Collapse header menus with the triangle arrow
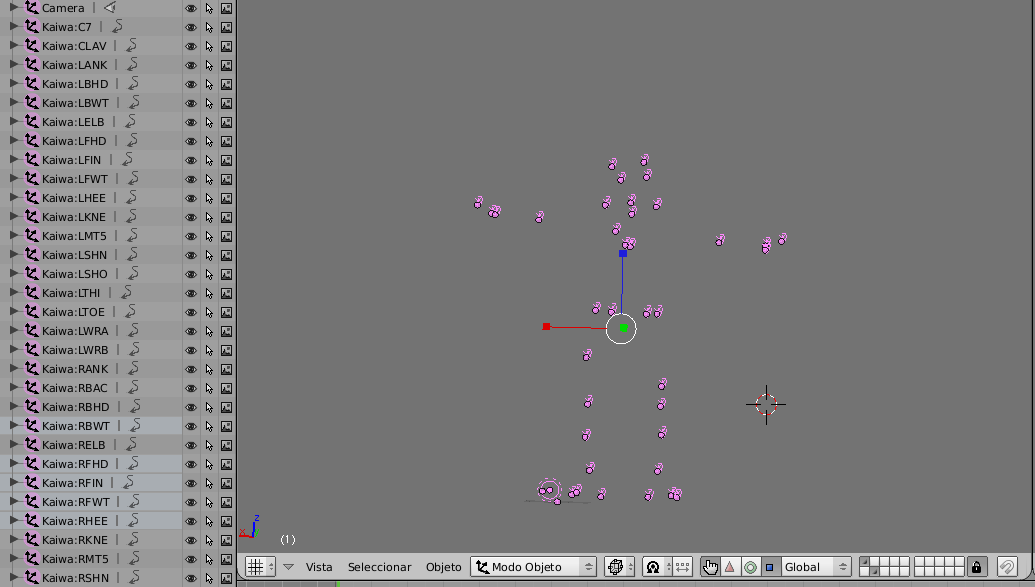The image size is (1035, 587). [x=288, y=567]
